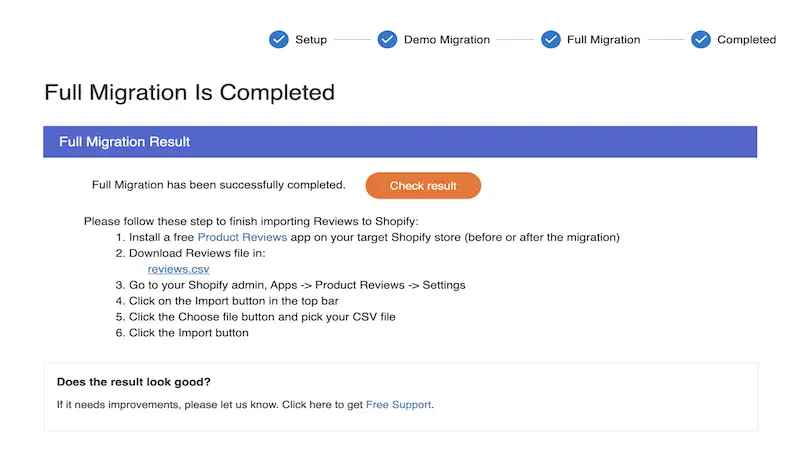Select the Setup step label
The image size is (800, 450).
pyautogui.click(x=311, y=40)
